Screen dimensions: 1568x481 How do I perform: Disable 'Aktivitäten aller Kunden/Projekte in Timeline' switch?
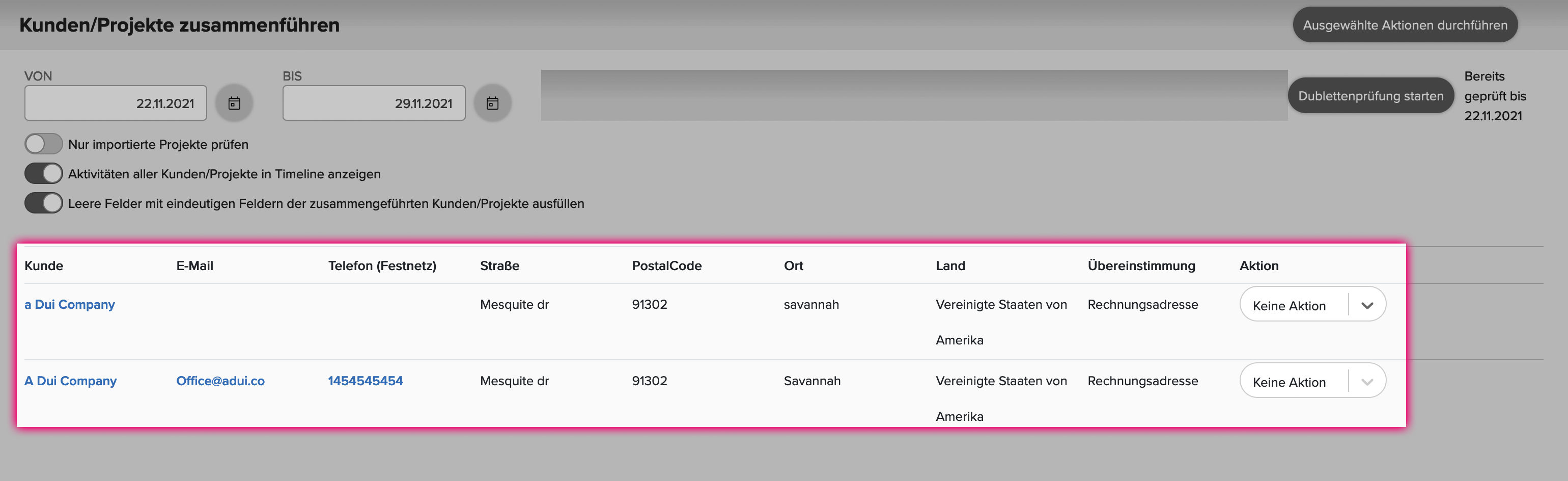tap(43, 174)
